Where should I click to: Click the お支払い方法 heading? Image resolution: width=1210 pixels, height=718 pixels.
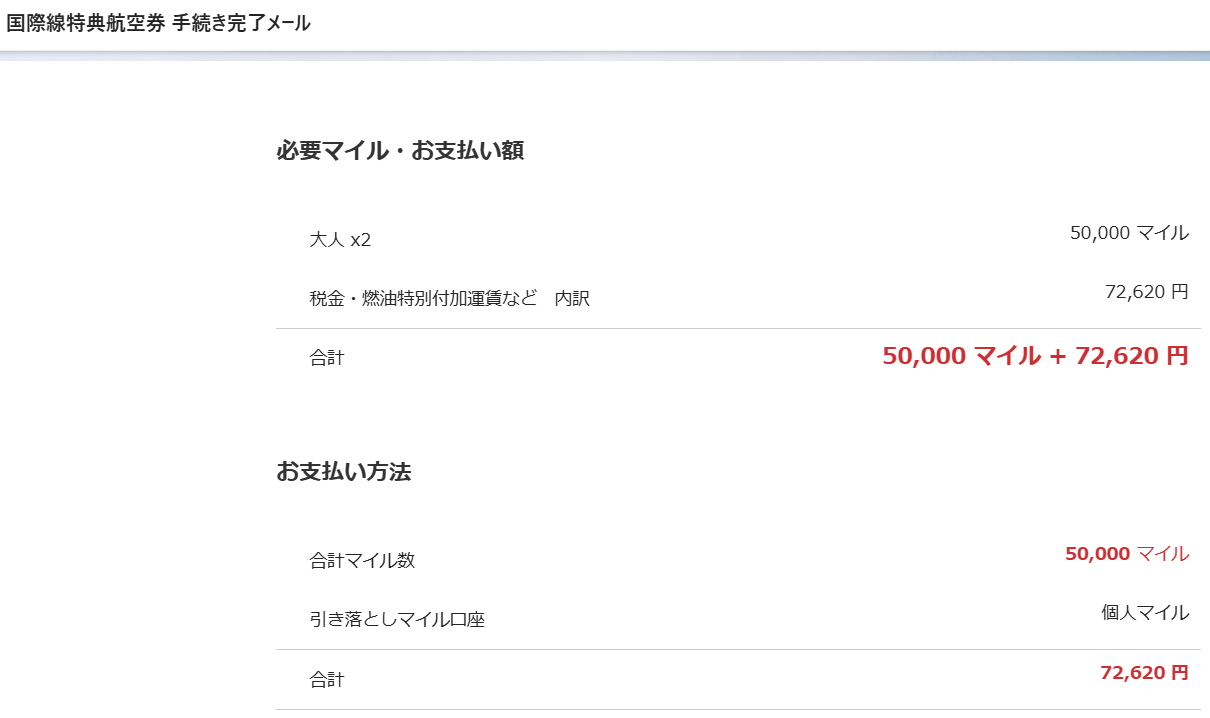pos(343,472)
